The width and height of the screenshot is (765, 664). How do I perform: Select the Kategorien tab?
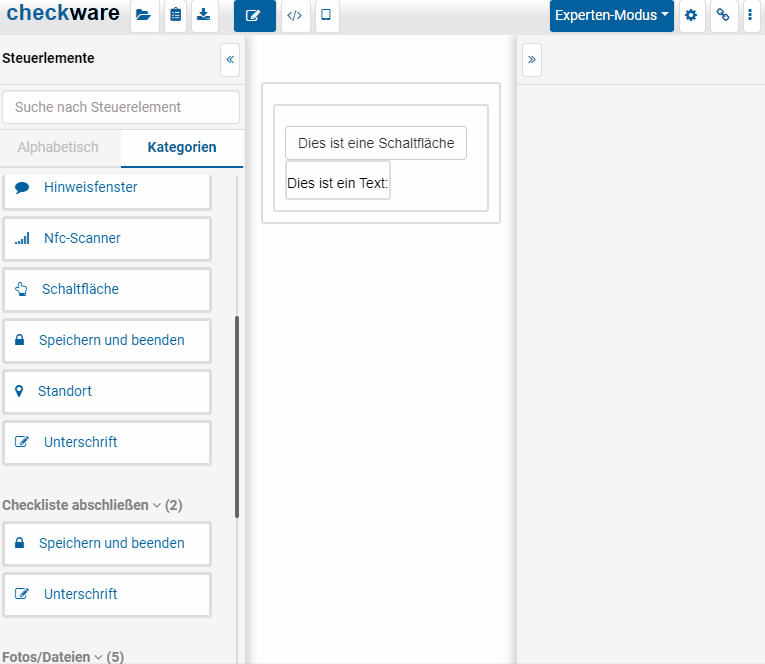[x=181, y=147]
